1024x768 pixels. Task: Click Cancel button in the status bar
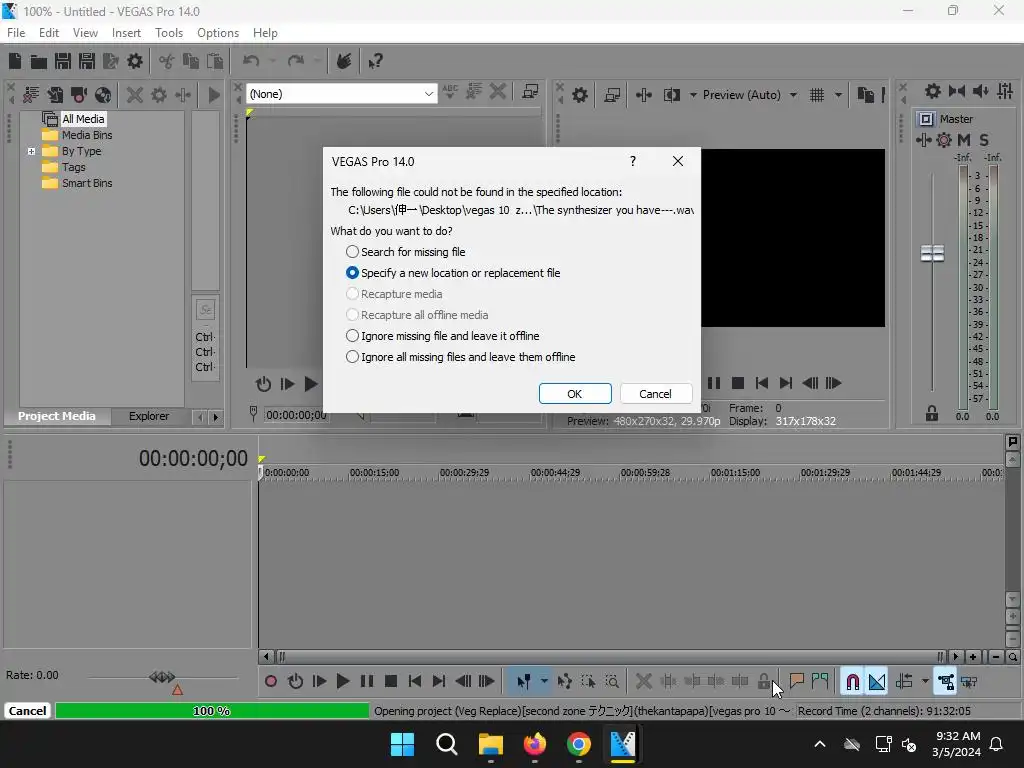[x=27, y=711]
